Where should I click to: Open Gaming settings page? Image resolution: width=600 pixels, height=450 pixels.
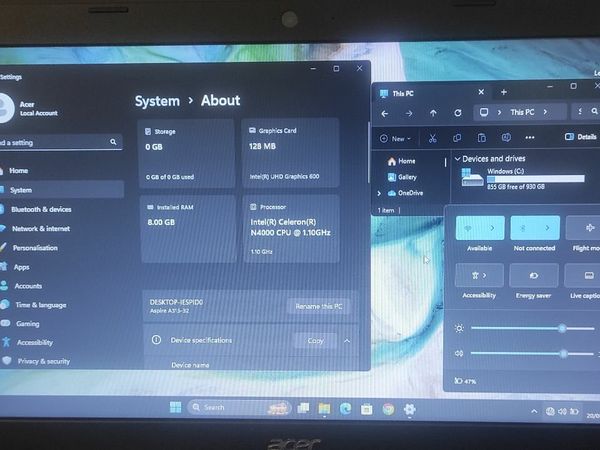[27, 324]
